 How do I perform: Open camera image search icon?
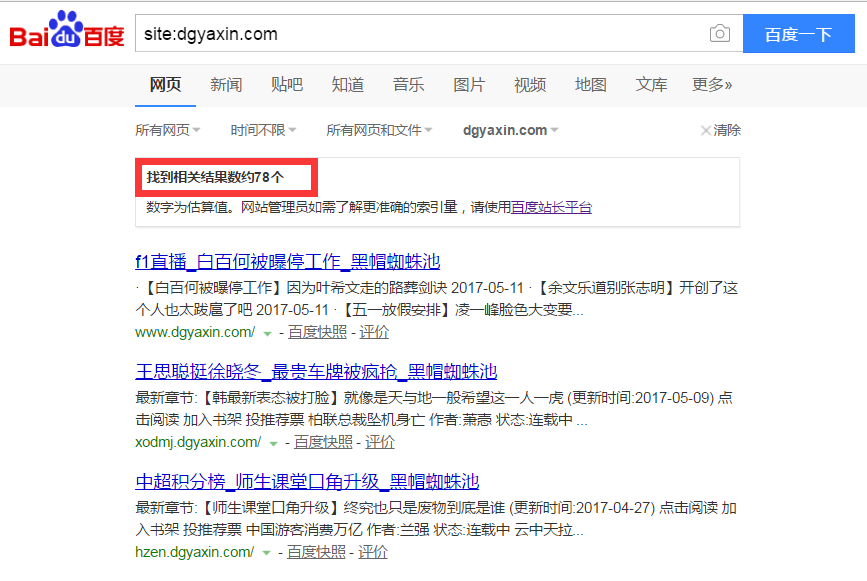(x=719, y=34)
